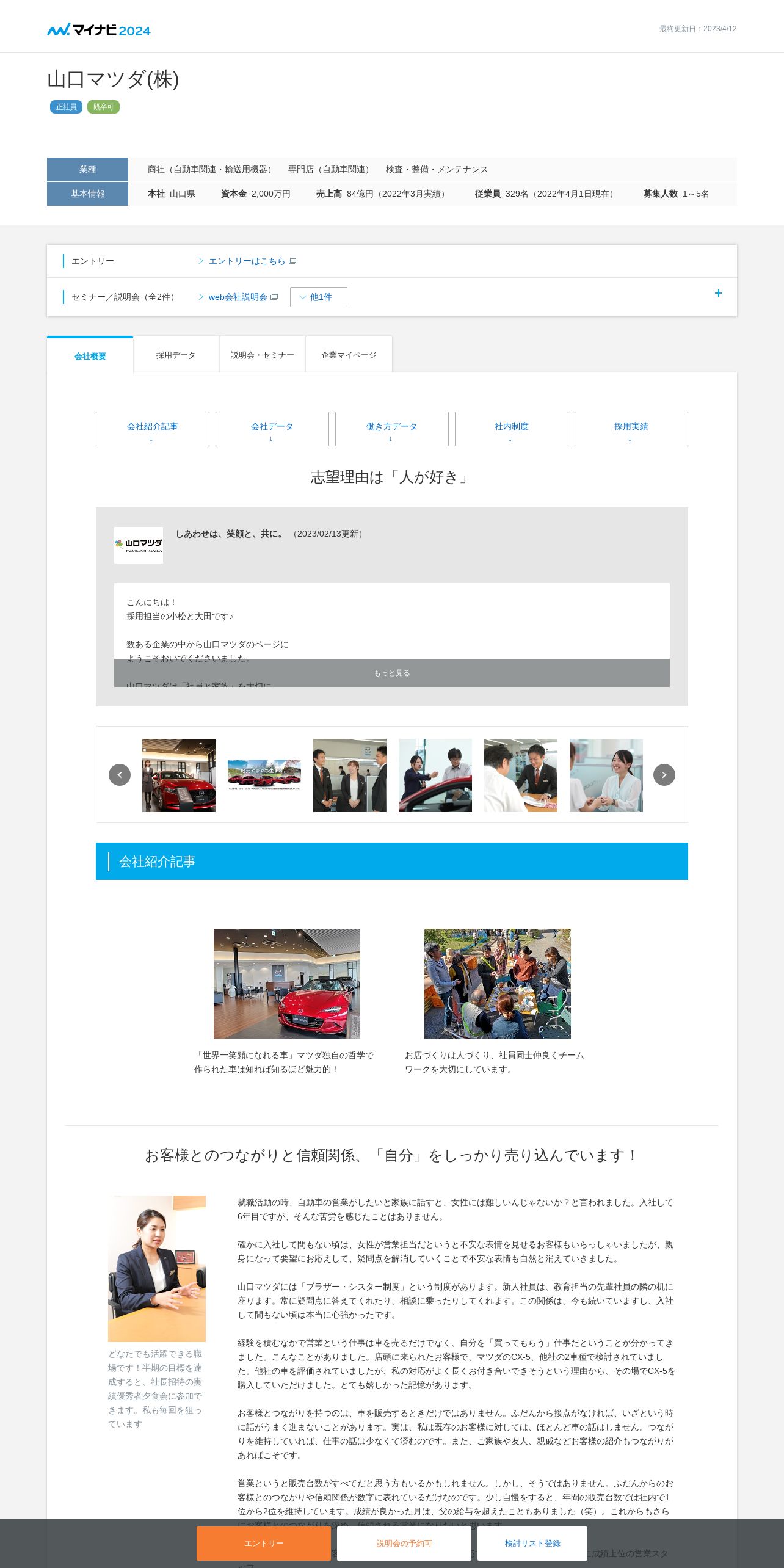The image size is (784, 1568).
Task: Jump to 社内制度 section button
Action: click(x=512, y=429)
